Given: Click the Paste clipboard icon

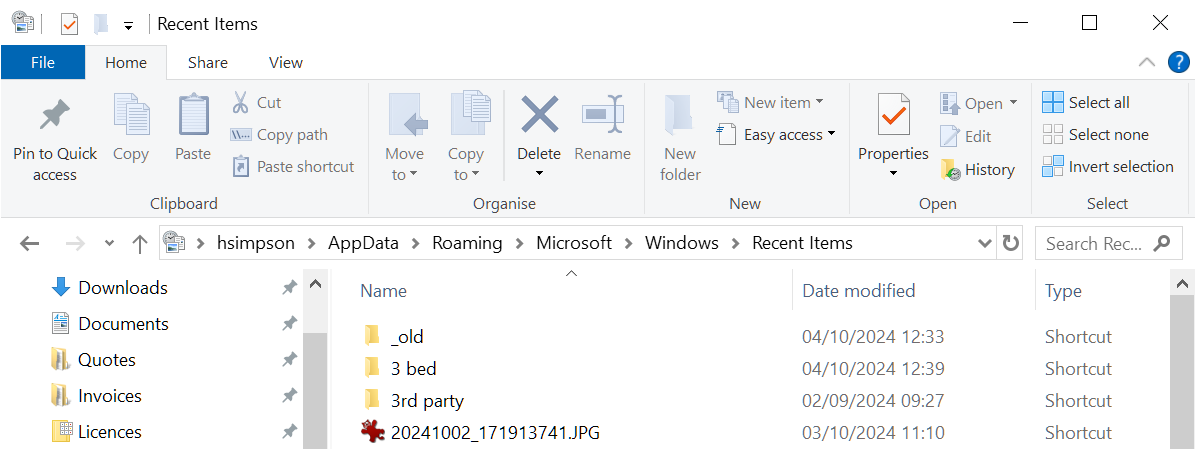Looking at the screenshot, I should click(193, 116).
